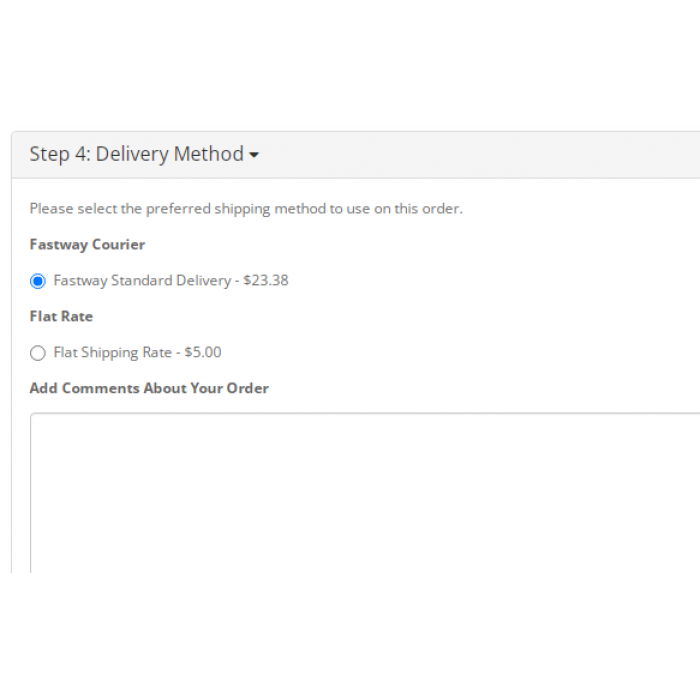Click the Fastway Courier heading
Screen dimensions: 700x700
[x=87, y=245]
